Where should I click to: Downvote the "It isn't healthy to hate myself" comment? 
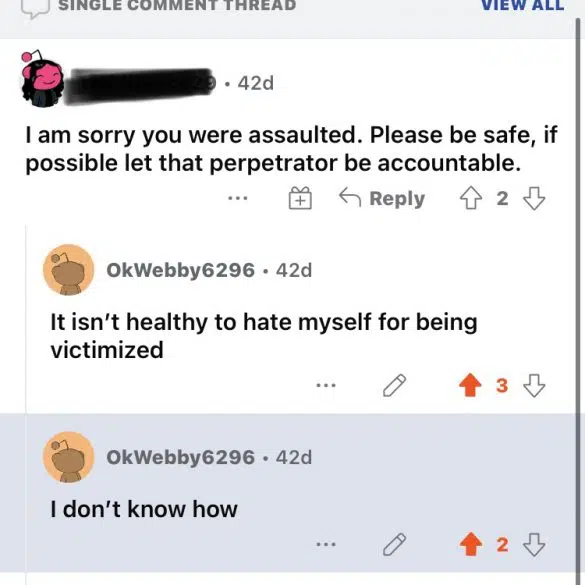(x=534, y=385)
